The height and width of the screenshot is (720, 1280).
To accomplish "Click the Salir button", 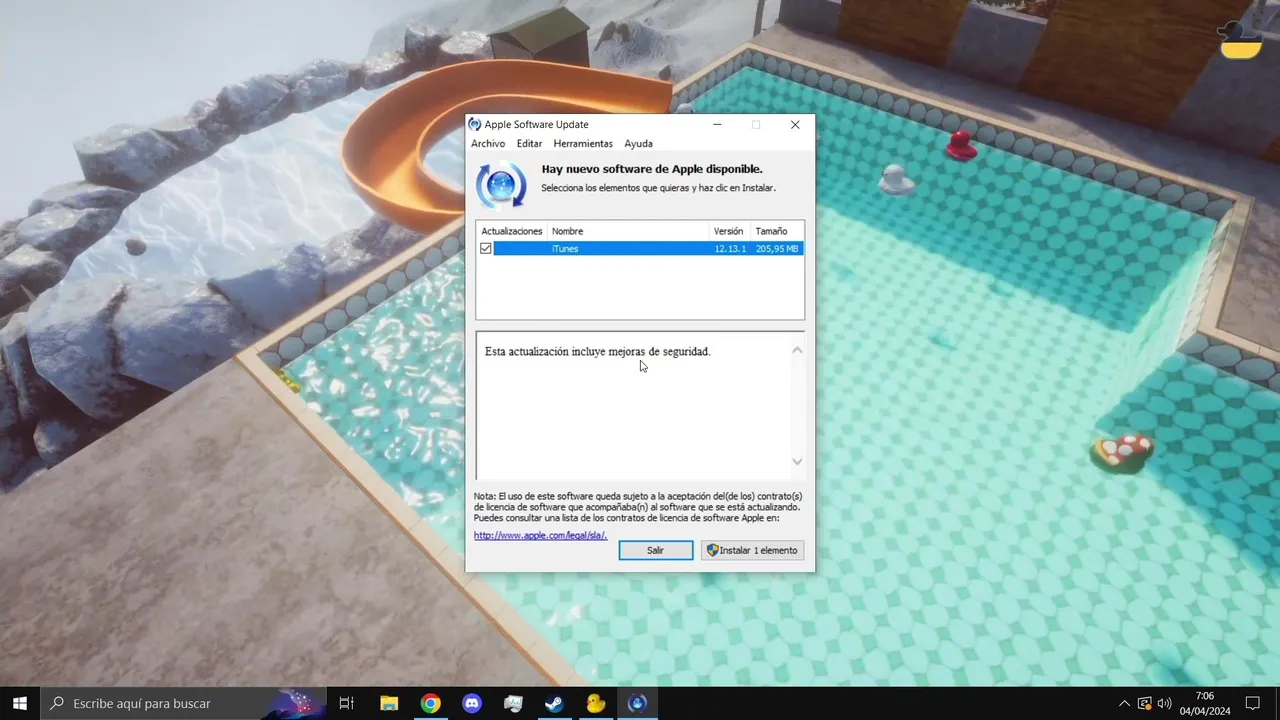I will [x=655, y=550].
